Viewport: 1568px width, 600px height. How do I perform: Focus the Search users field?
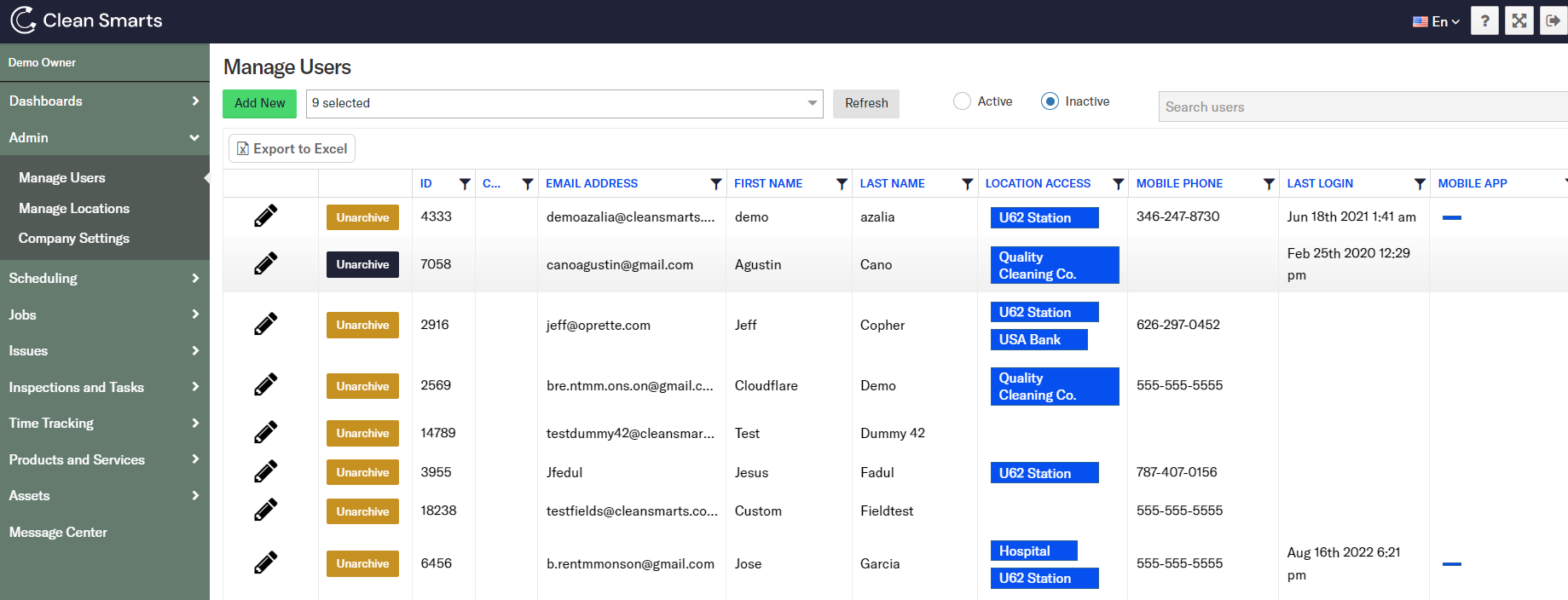(x=1361, y=107)
